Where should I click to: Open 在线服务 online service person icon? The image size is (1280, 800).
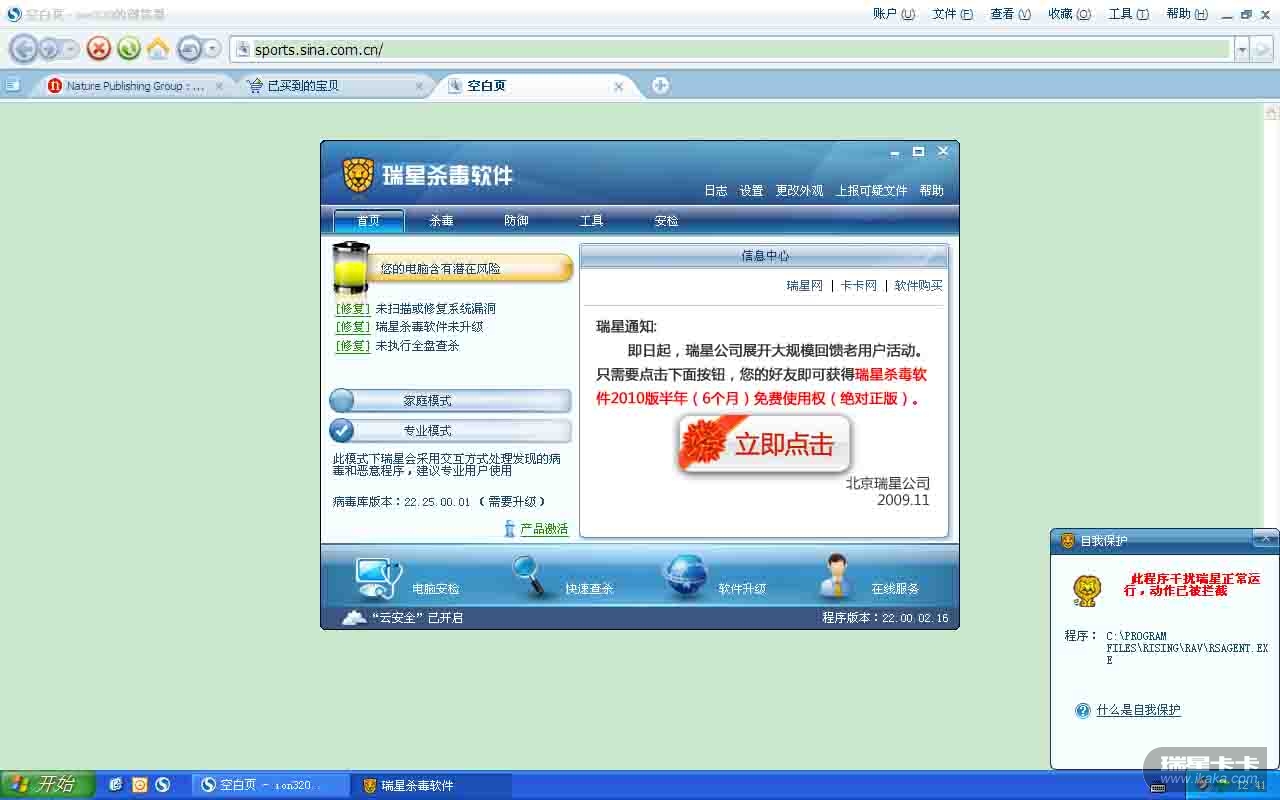pos(836,577)
